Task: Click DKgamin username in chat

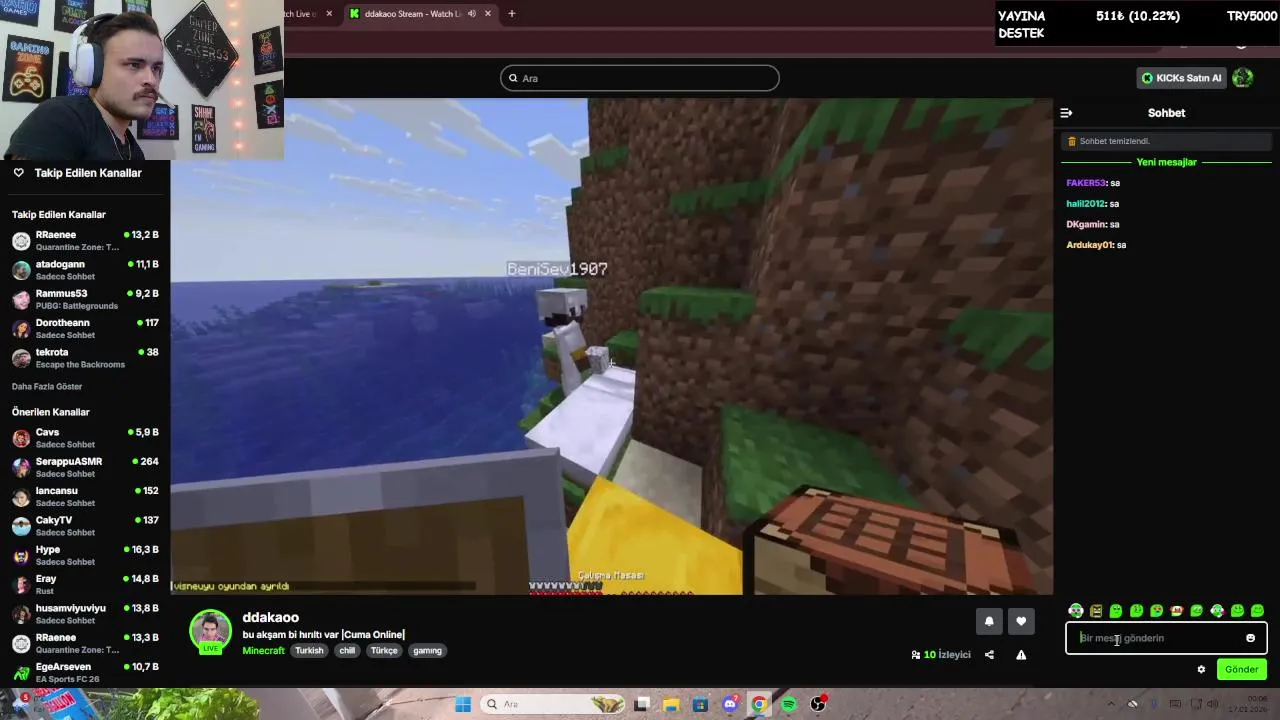Action: pyautogui.click(x=1086, y=225)
